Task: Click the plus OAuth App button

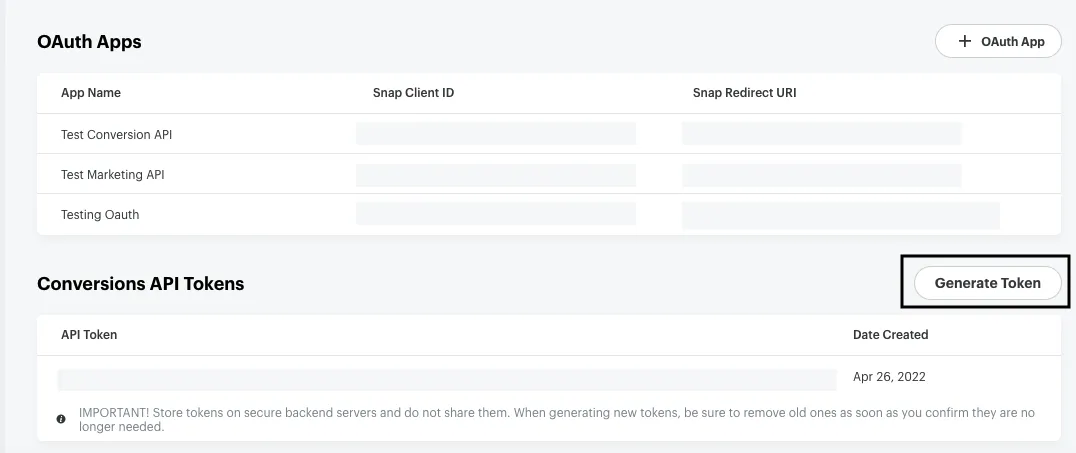Action: [998, 41]
